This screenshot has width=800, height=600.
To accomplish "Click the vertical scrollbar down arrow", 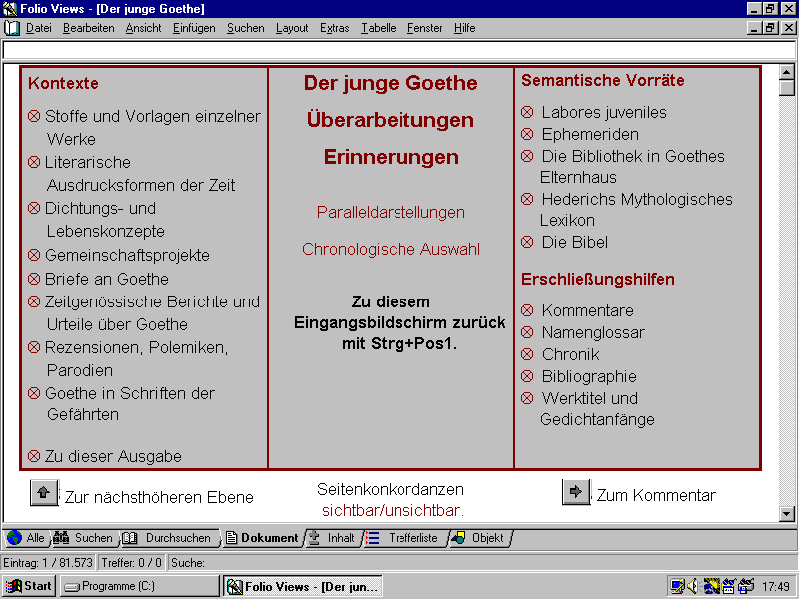I will click(x=786, y=514).
